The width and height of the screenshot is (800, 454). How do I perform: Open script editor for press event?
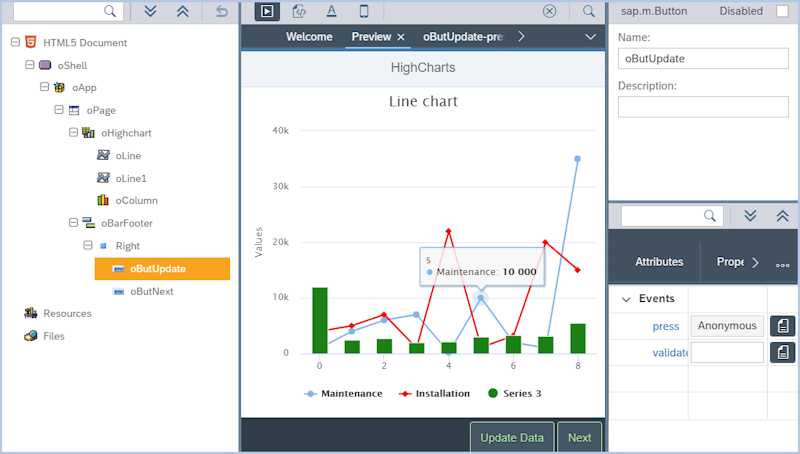tap(782, 326)
